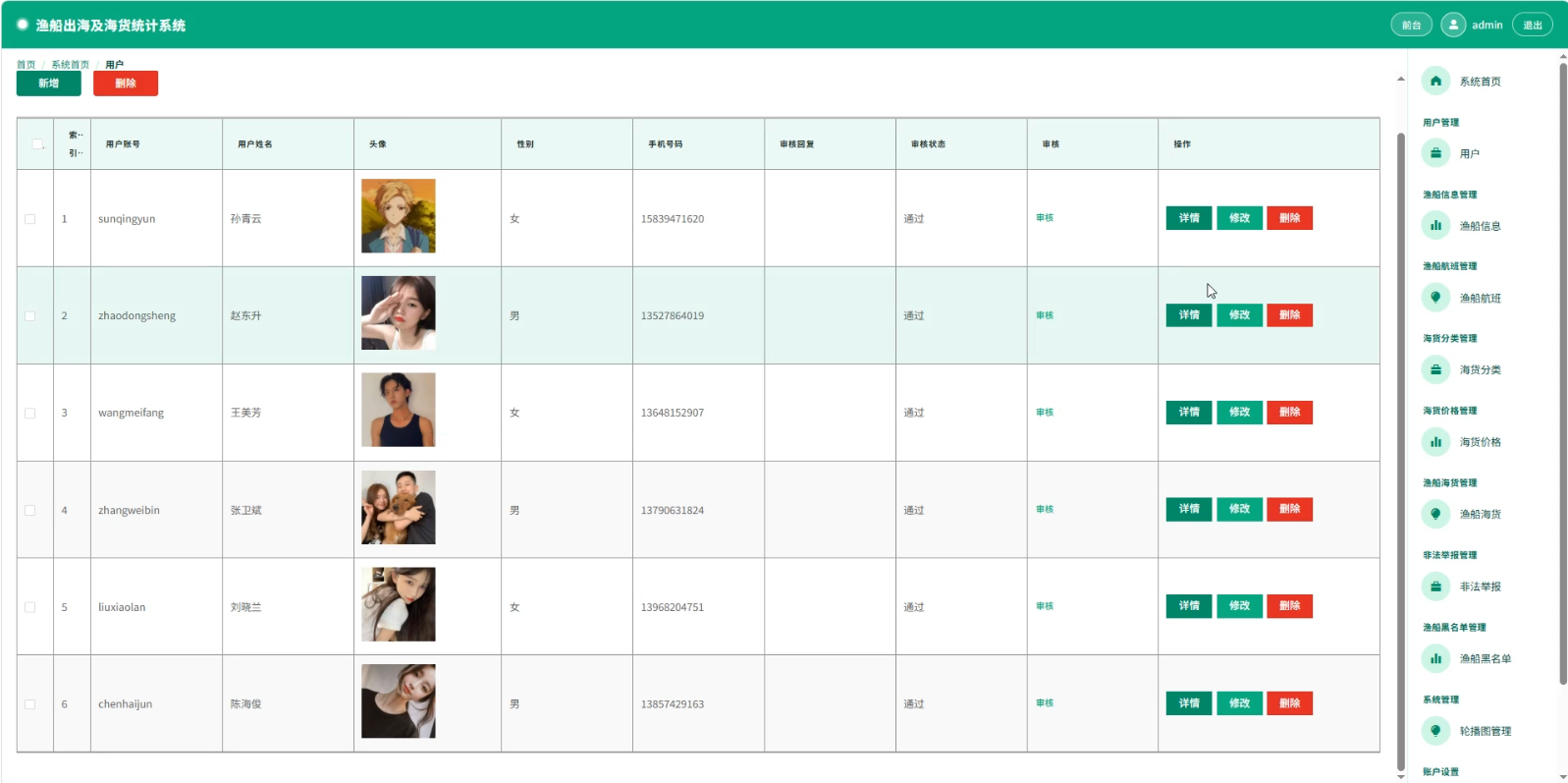1568x783 pixels.
Task: Check the row checkbox for liuxiaolan
Action: (29, 607)
